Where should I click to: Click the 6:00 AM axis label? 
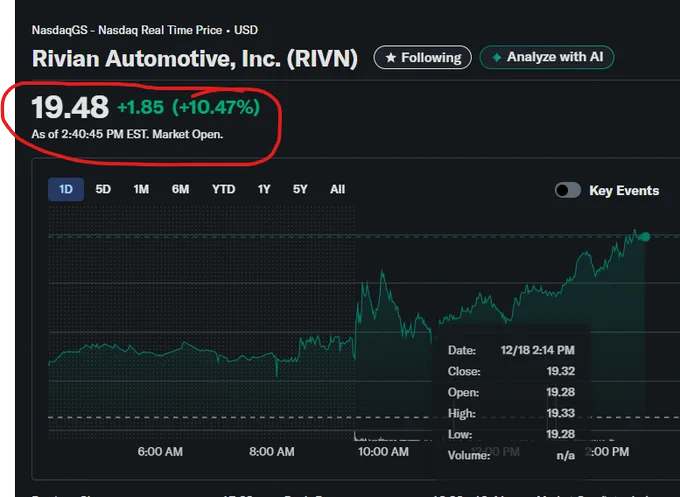click(x=160, y=452)
